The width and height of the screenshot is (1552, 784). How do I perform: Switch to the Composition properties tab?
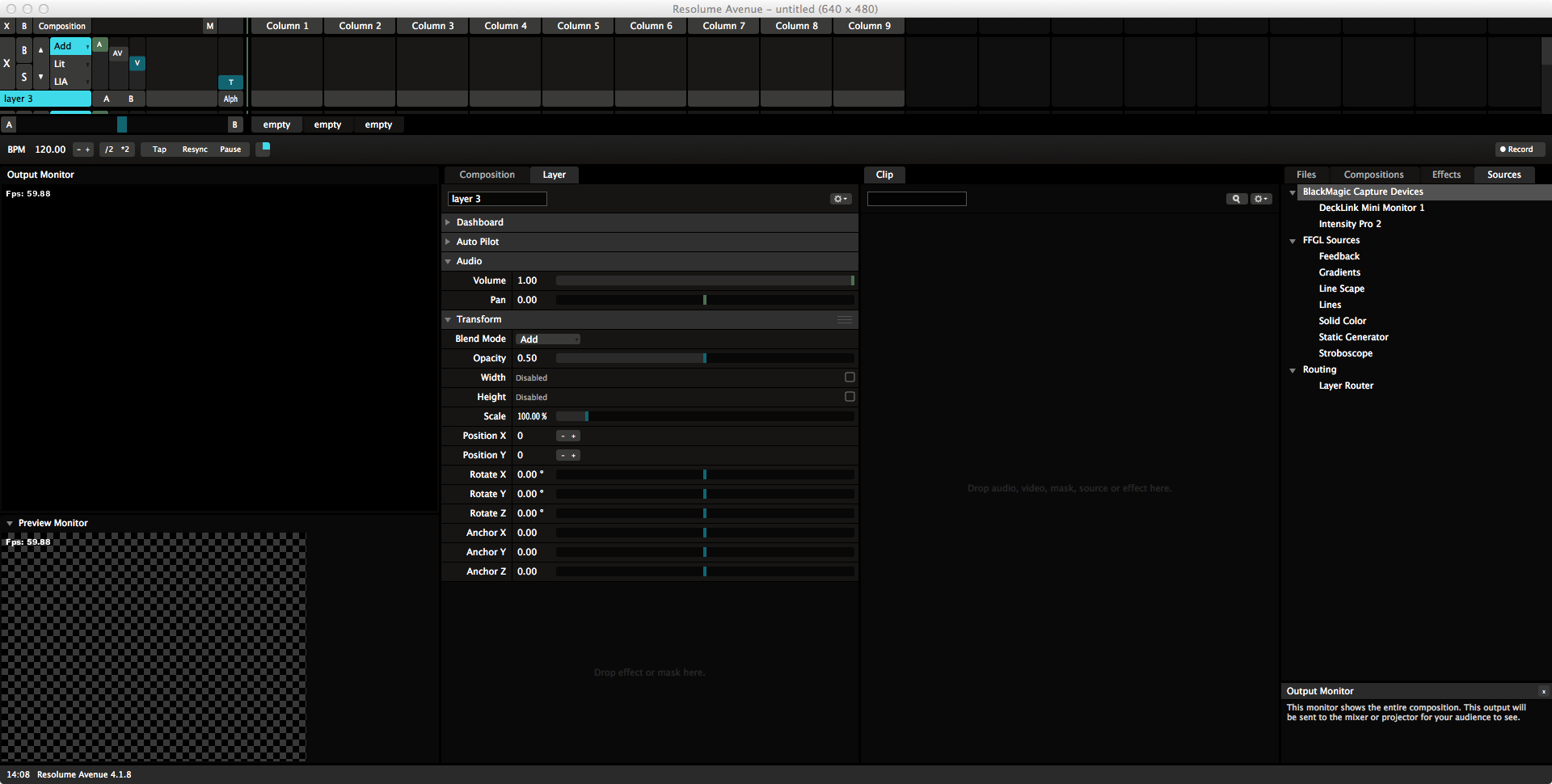(487, 175)
